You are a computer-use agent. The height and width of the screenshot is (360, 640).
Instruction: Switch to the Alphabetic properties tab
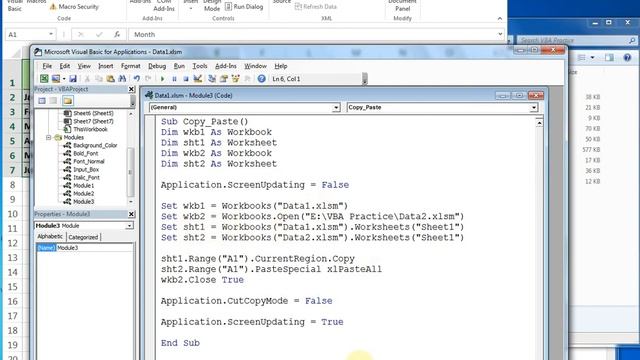[x=50, y=236]
